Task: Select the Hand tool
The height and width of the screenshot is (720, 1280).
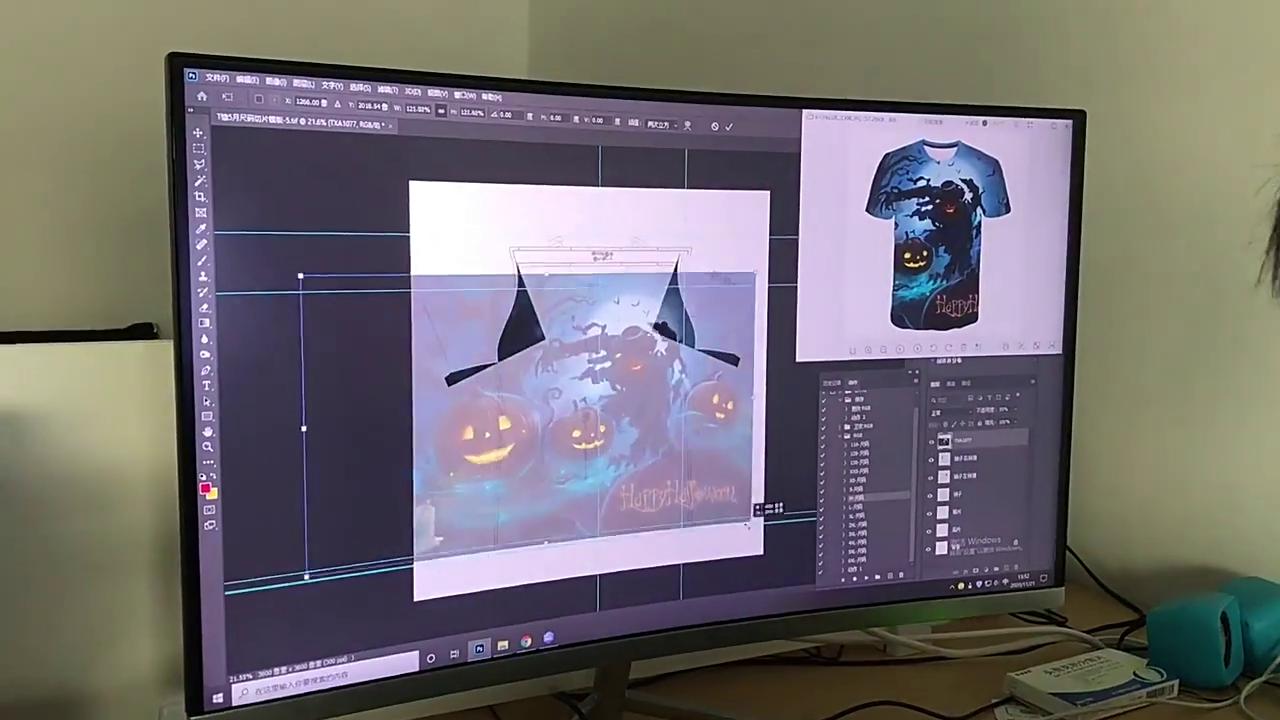Action: 208,432
